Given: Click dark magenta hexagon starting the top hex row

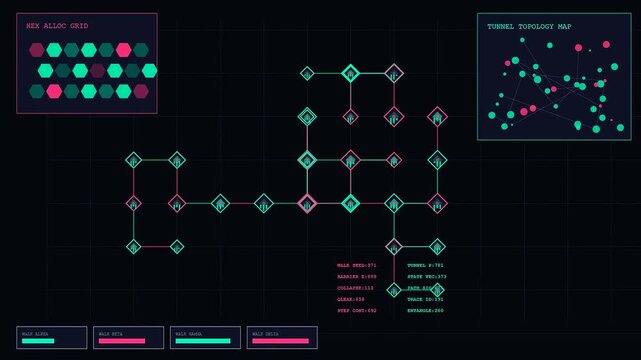Looking at the screenshot, I should (x=37, y=50).
